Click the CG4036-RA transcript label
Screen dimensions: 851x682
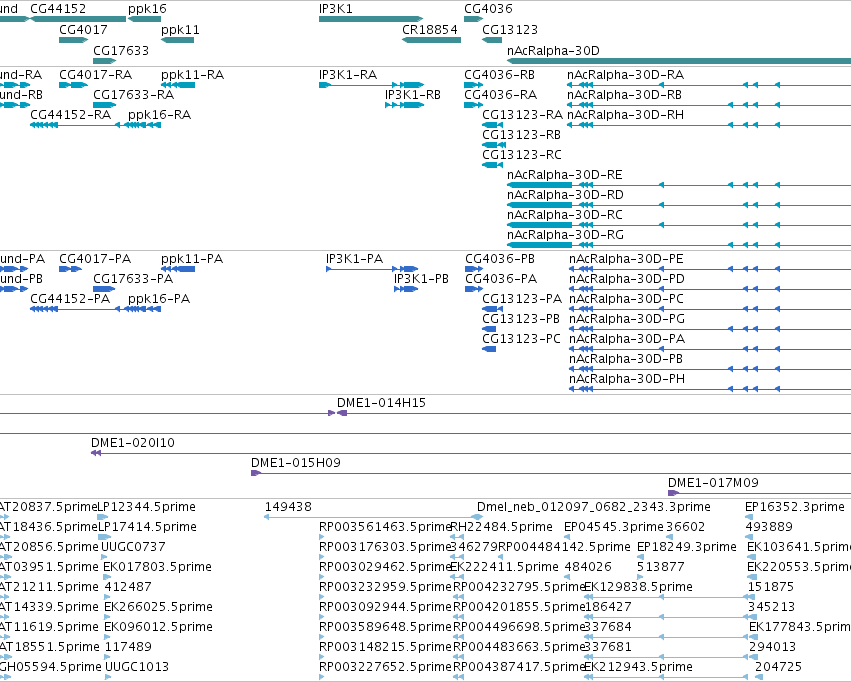point(500,95)
